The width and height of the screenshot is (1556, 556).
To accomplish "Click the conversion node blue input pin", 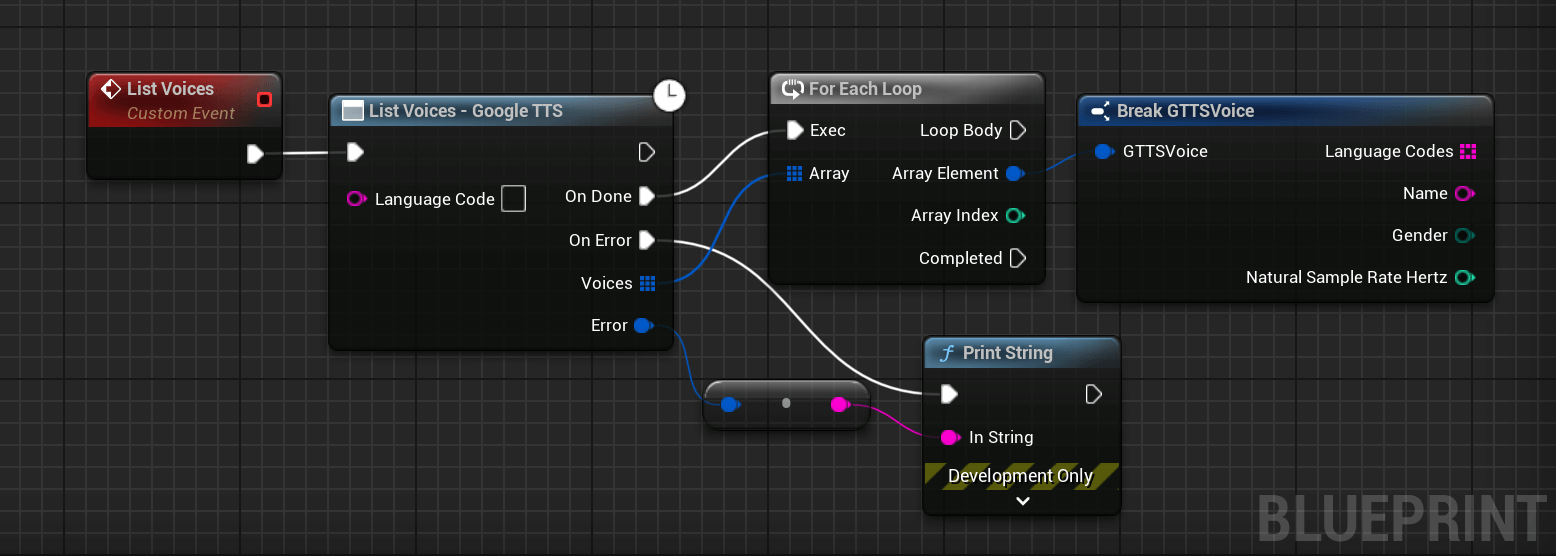I will (x=730, y=404).
